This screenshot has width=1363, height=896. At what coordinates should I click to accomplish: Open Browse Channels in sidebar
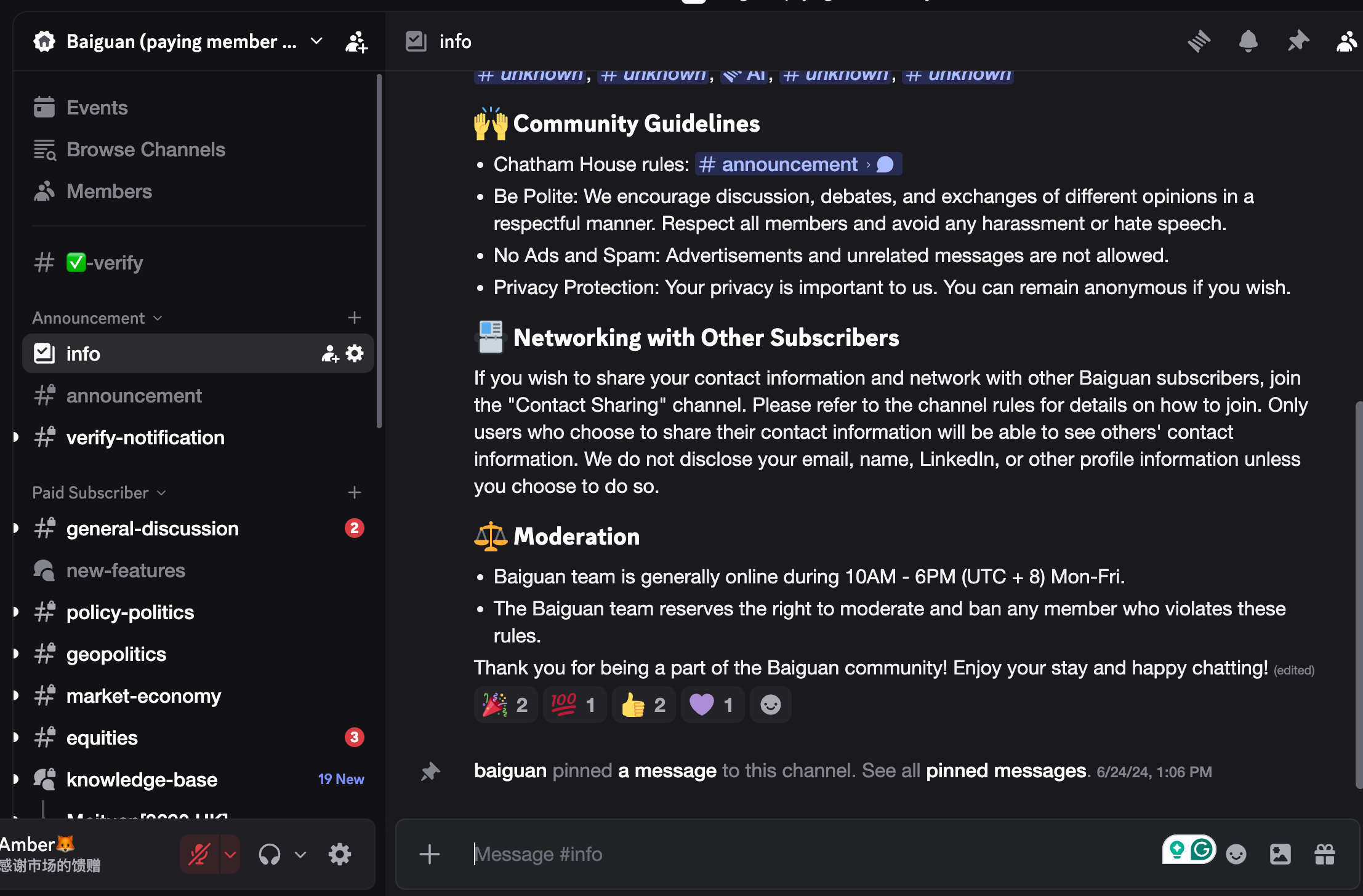pyautogui.click(x=145, y=150)
